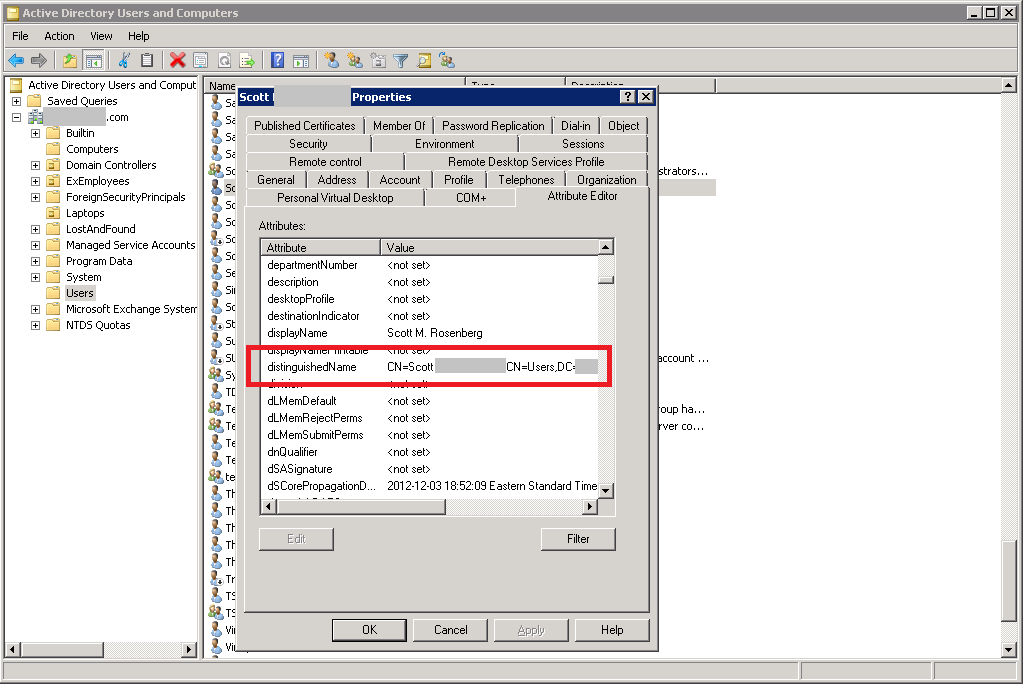Click the Create new group icon
The image size is (1023, 684).
(356, 61)
